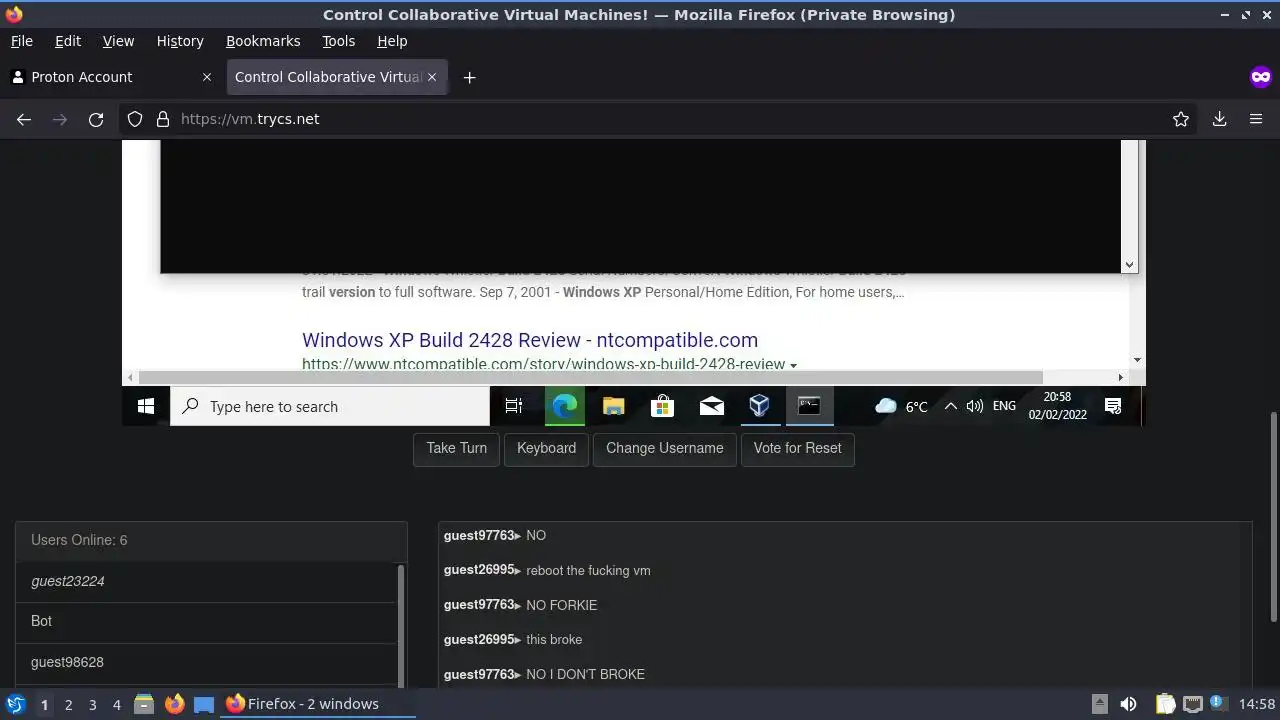Close the Control Collaborative Virtual tab

[x=432, y=77]
